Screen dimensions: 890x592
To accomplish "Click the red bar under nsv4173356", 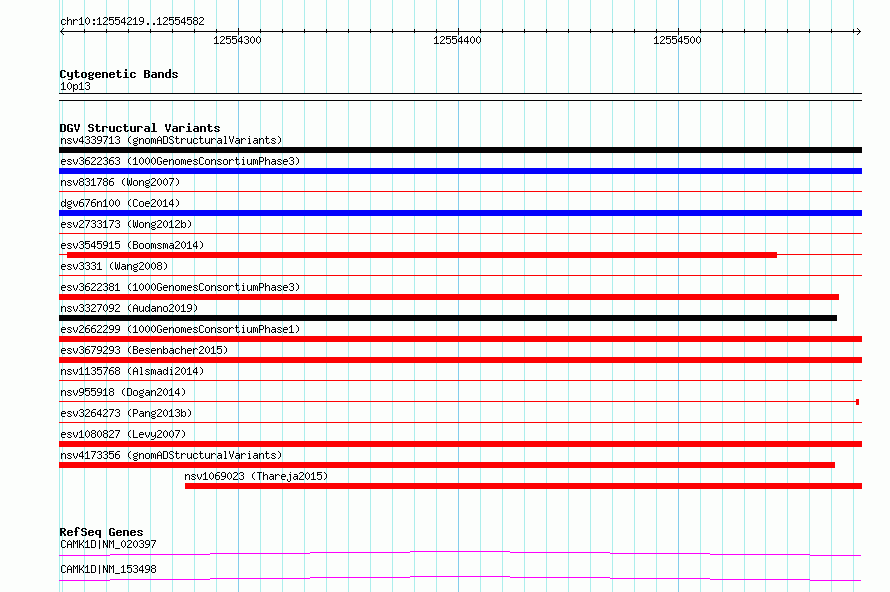I will pos(447,465).
